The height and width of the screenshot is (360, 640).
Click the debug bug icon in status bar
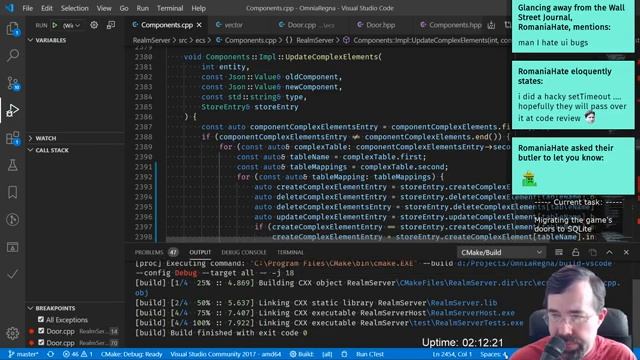(x=344, y=354)
